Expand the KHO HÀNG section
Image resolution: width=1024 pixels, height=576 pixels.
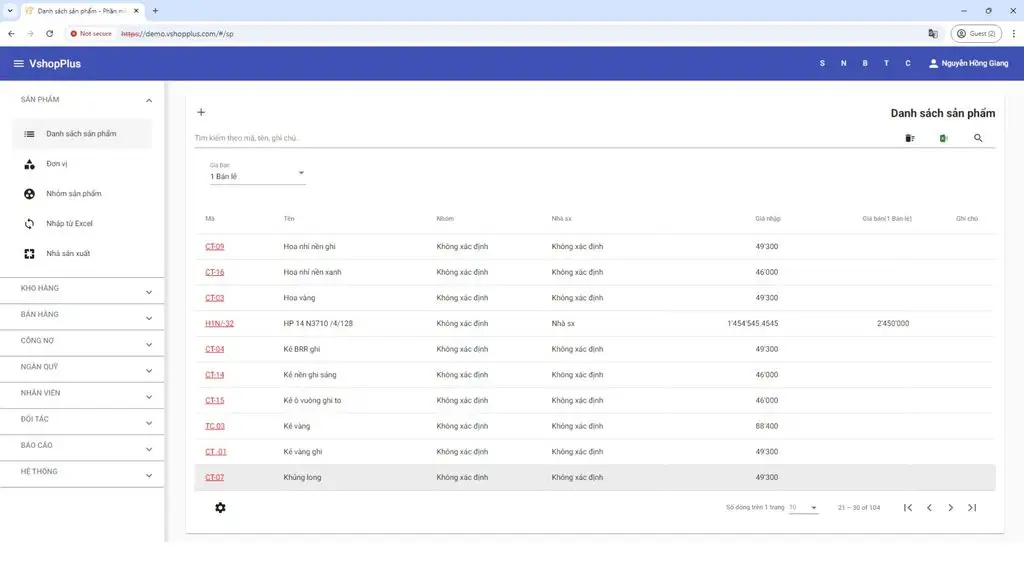pyautogui.click(x=82, y=290)
